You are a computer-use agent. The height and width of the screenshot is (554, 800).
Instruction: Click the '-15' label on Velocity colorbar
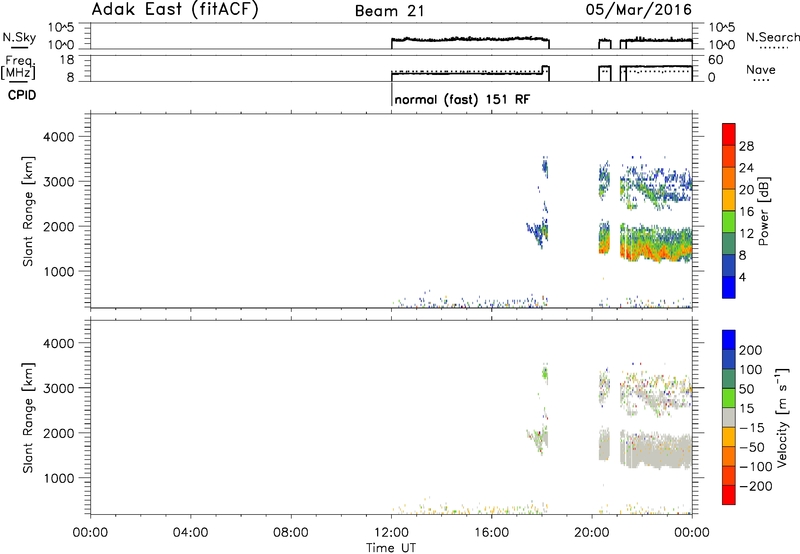[x=752, y=428]
